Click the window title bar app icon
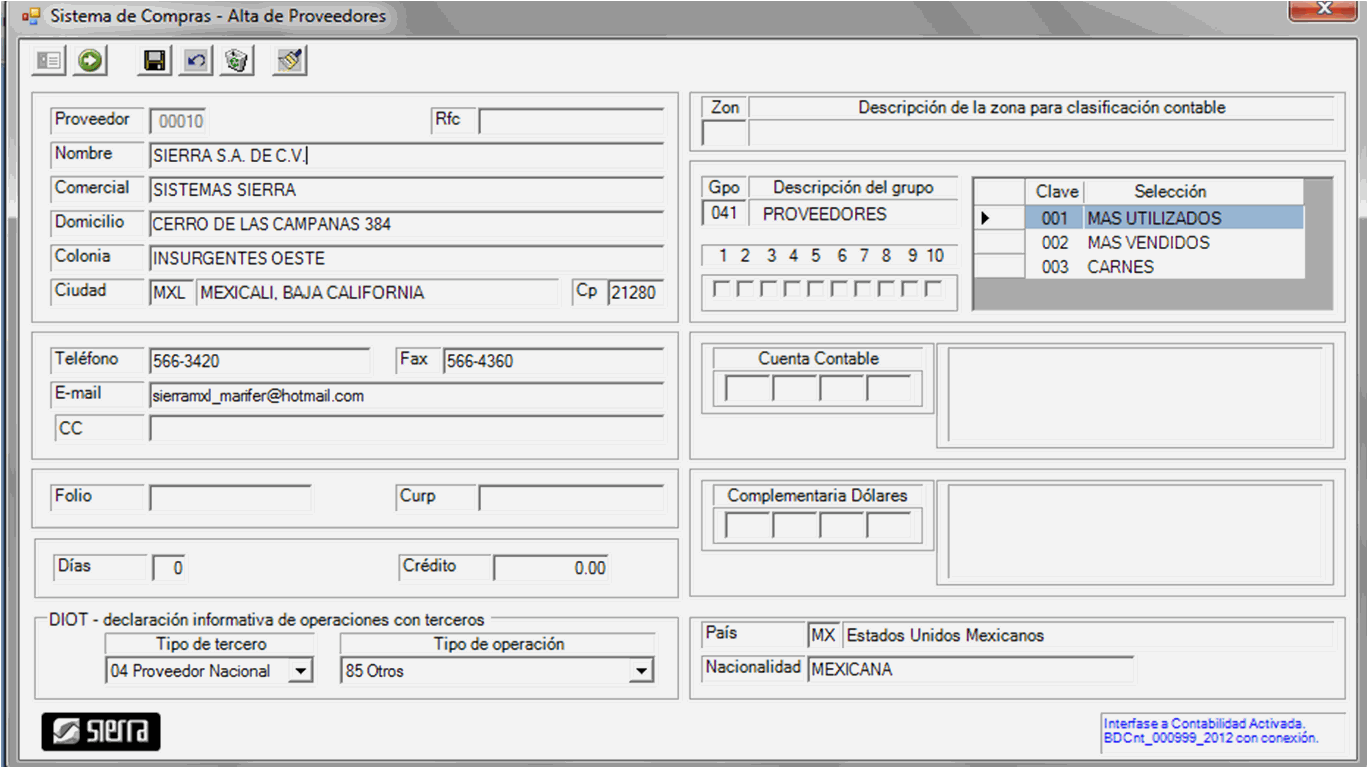Viewport: 1368px width, 768px height. tap(31, 16)
